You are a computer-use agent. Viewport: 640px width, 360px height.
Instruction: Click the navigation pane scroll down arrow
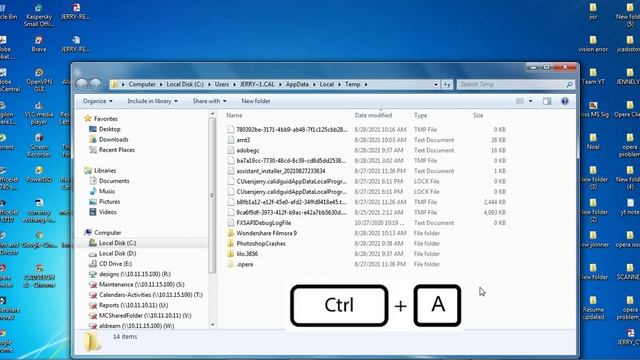(x=212, y=324)
